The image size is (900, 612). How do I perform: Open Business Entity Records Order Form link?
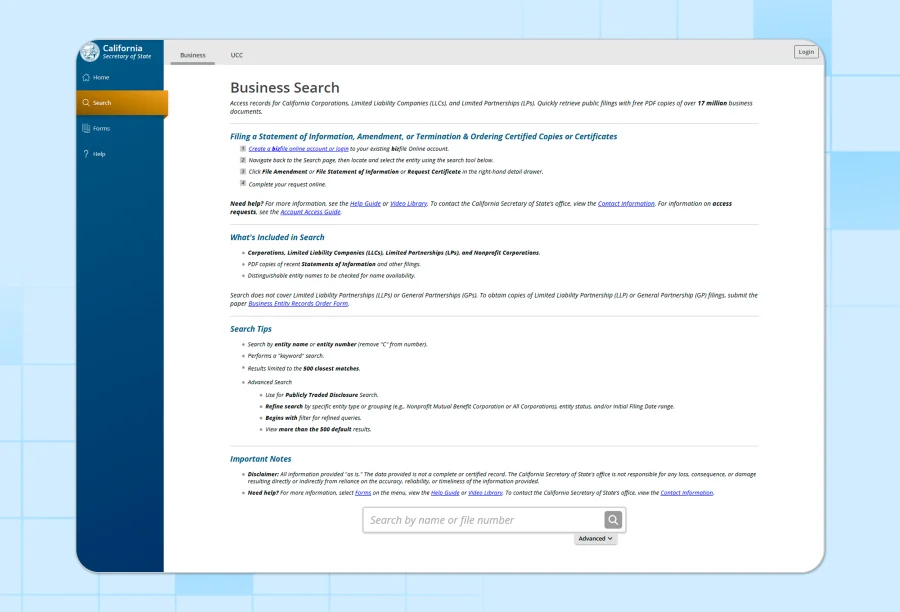(x=298, y=303)
